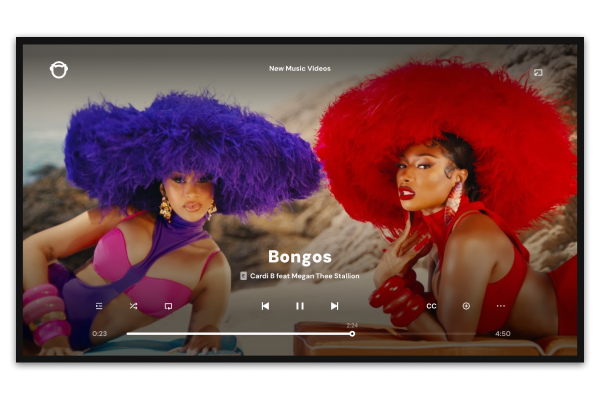This screenshot has width=600, height=400.
Task: Skip back to the previous video
Action: coord(265,306)
